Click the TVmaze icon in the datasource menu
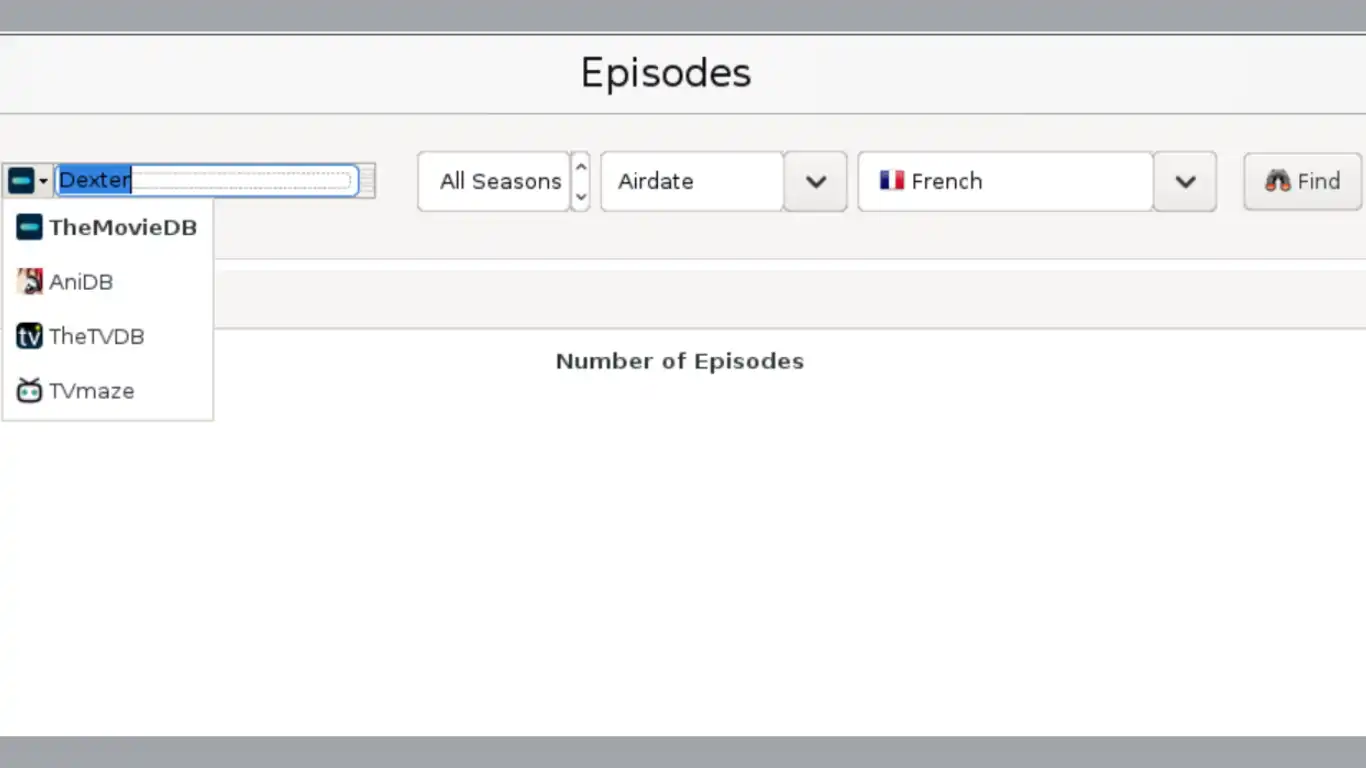The image size is (1366, 768). [29, 391]
